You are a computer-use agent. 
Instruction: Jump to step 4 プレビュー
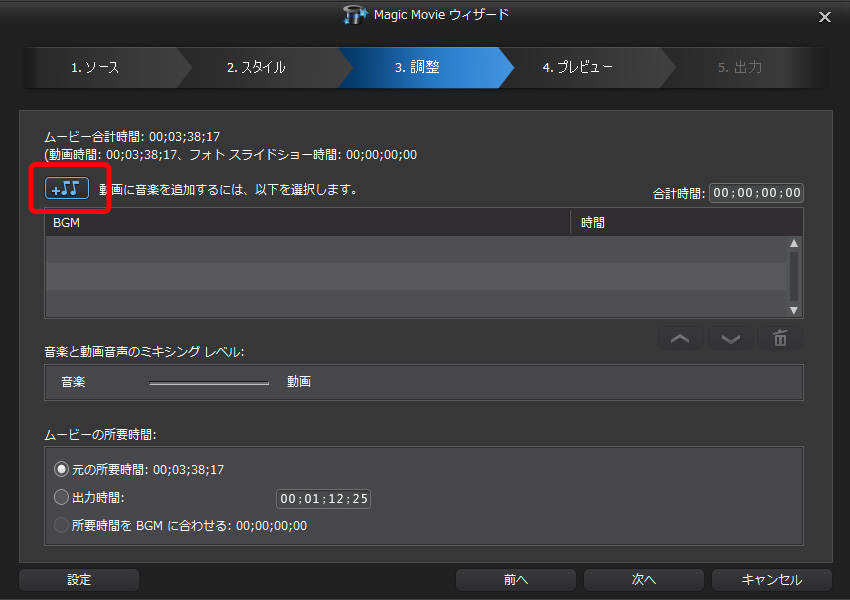pos(578,68)
